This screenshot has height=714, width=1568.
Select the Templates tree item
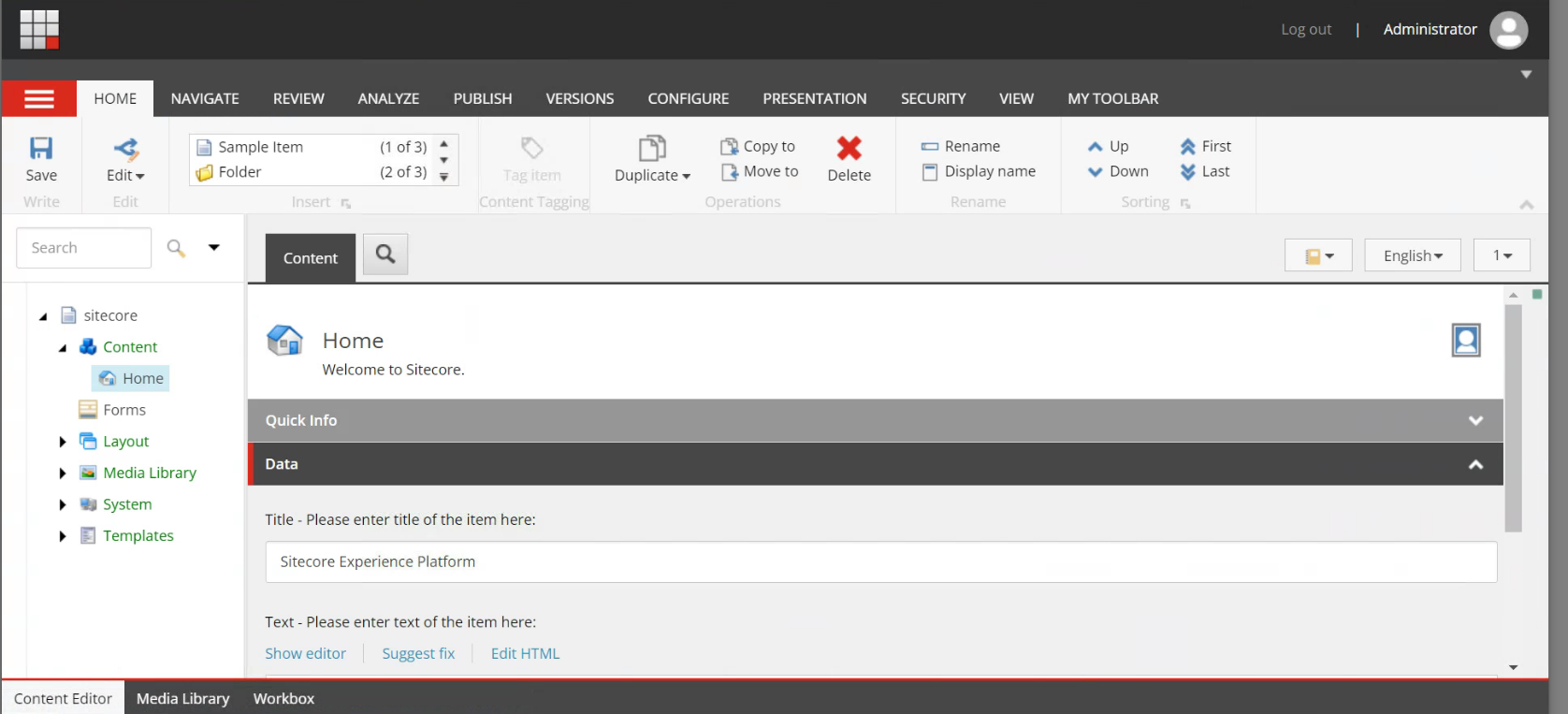click(x=127, y=535)
